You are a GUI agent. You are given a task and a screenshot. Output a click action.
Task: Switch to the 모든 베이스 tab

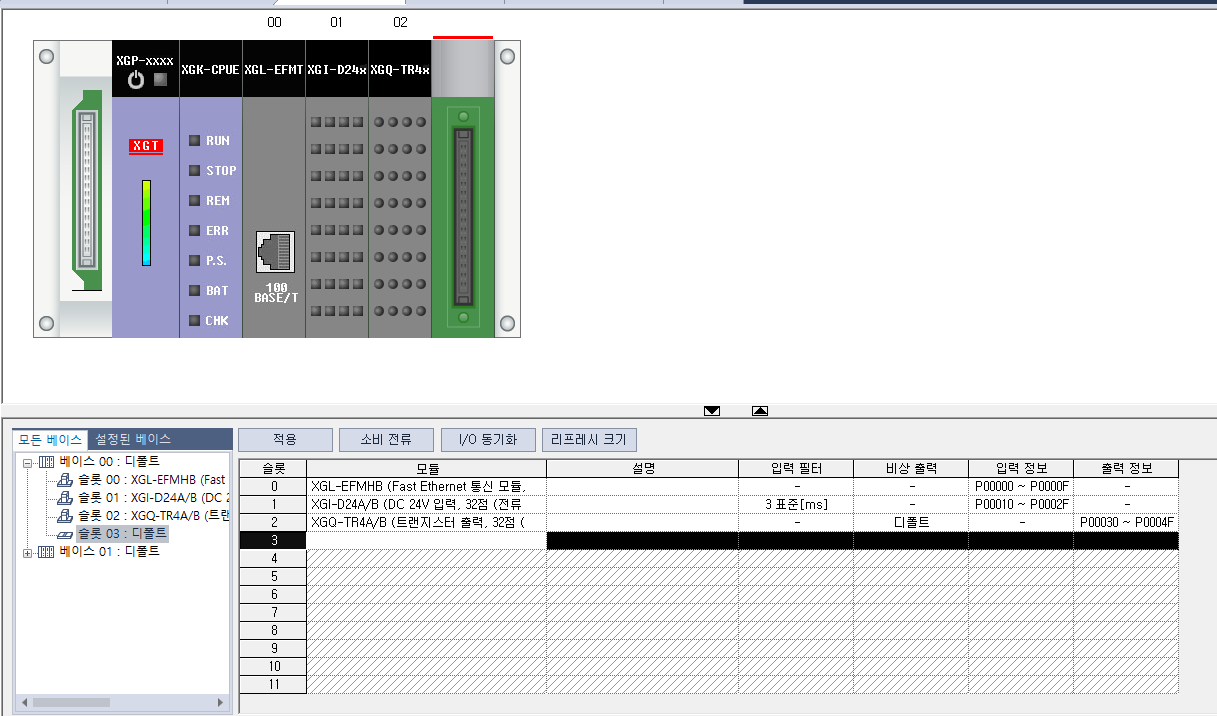[x=51, y=439]
